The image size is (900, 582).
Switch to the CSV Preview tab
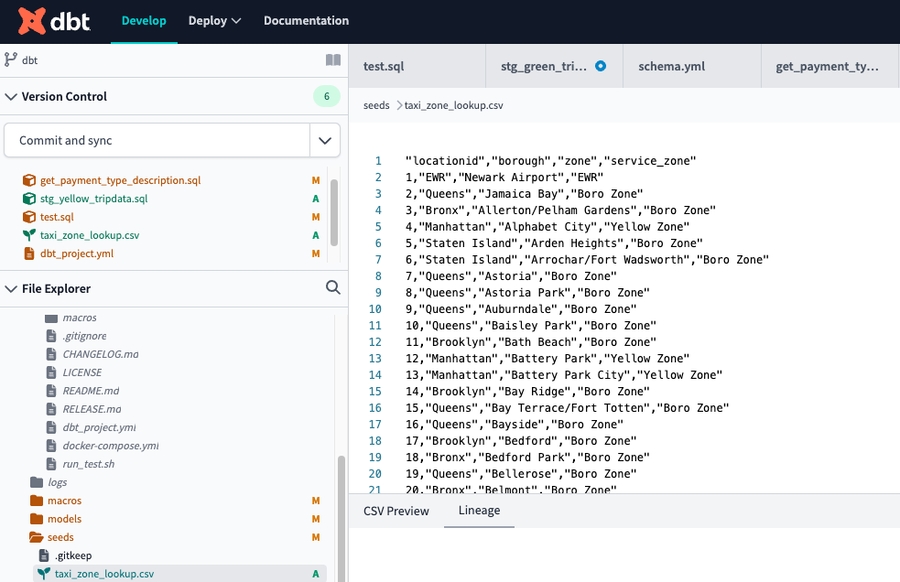pyautogui.click(x=396, y=511)
